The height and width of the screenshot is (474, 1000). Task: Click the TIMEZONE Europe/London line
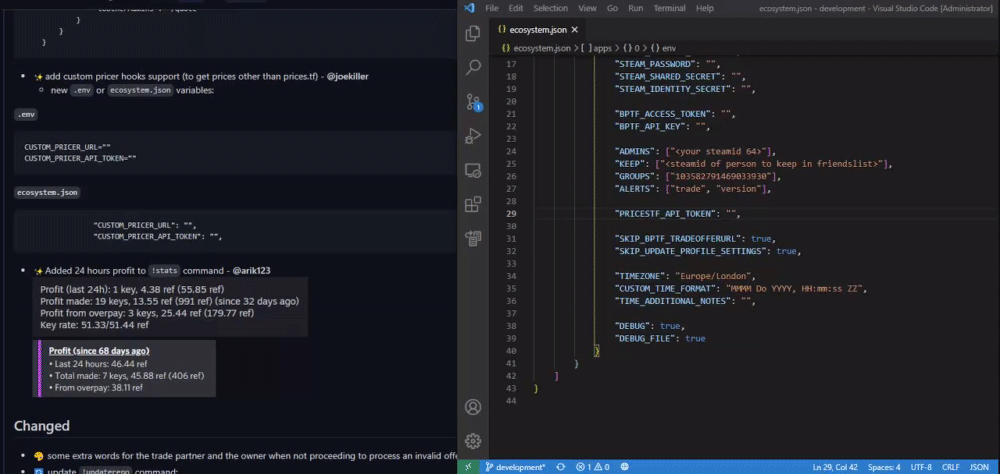[686, 276]
